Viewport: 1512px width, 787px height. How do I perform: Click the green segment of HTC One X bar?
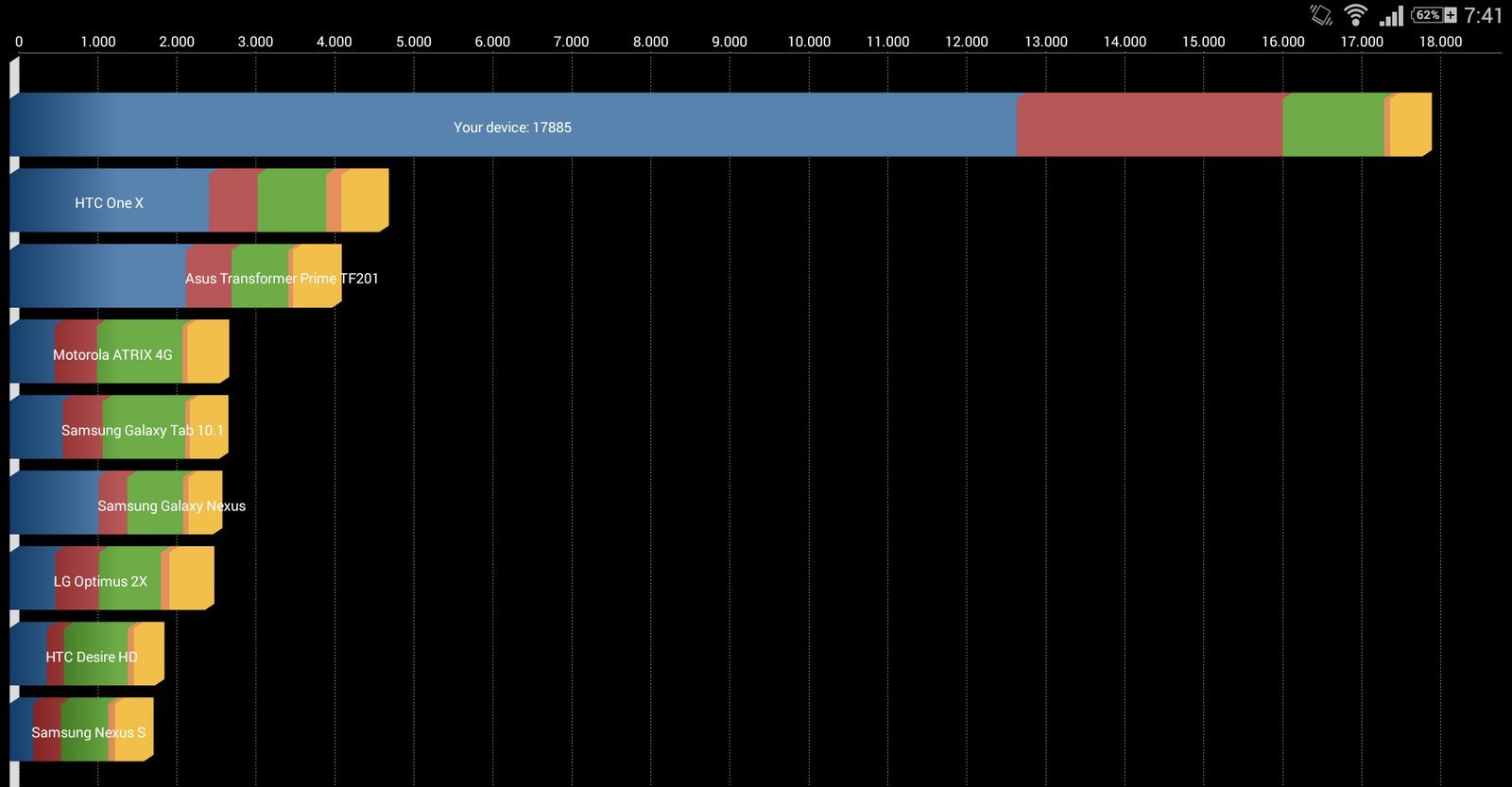(291, 200)
